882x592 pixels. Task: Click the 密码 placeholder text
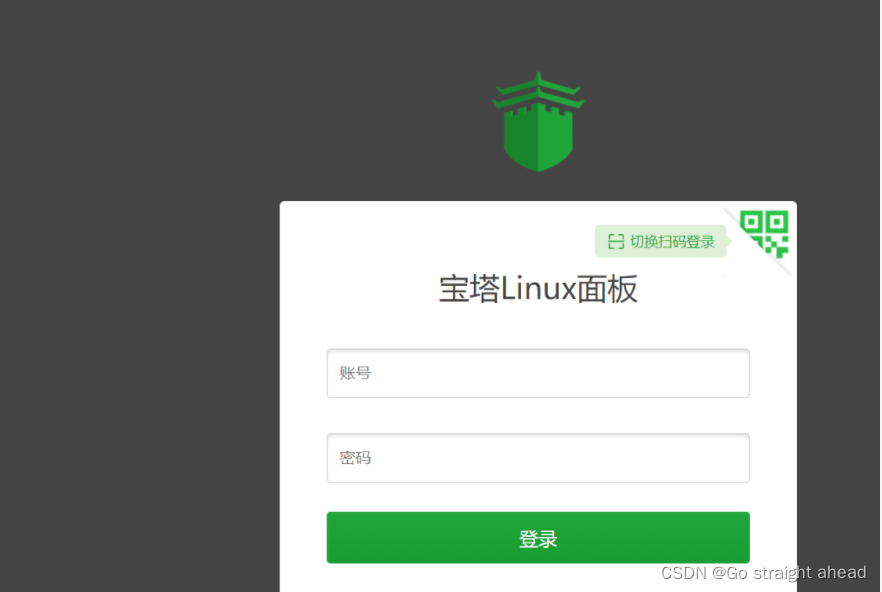point(355,458)
